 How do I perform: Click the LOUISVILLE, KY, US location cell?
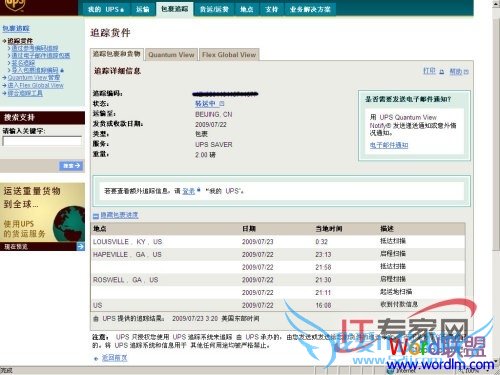[x=127, y=242]
